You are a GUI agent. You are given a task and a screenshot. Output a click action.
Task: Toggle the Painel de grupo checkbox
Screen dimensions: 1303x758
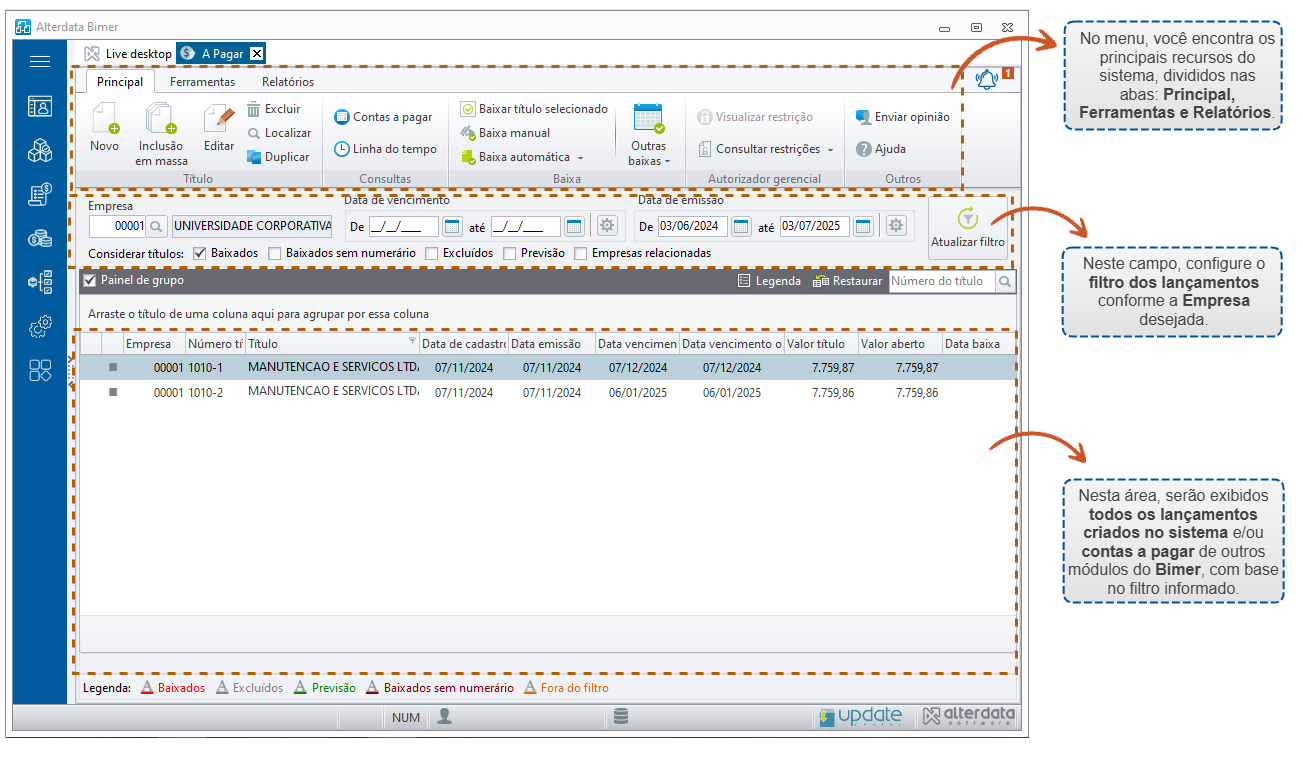pyautogui.click(x=90, y=281)
